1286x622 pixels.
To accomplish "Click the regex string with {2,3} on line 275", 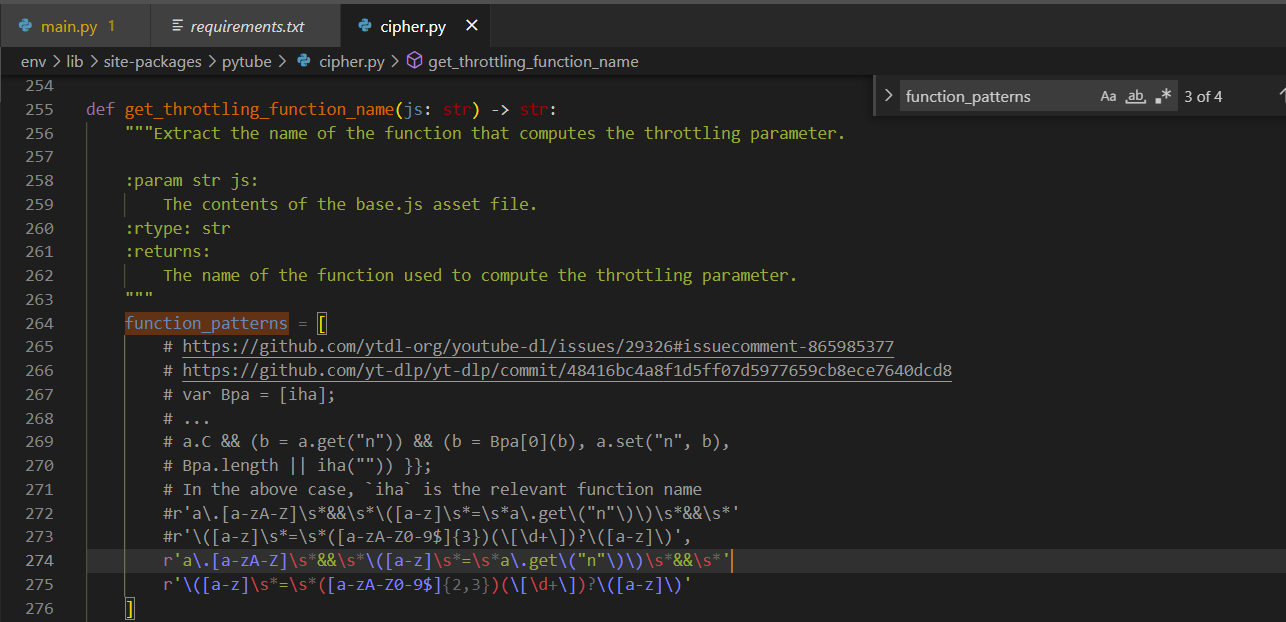I will click(x=427, y=585).
